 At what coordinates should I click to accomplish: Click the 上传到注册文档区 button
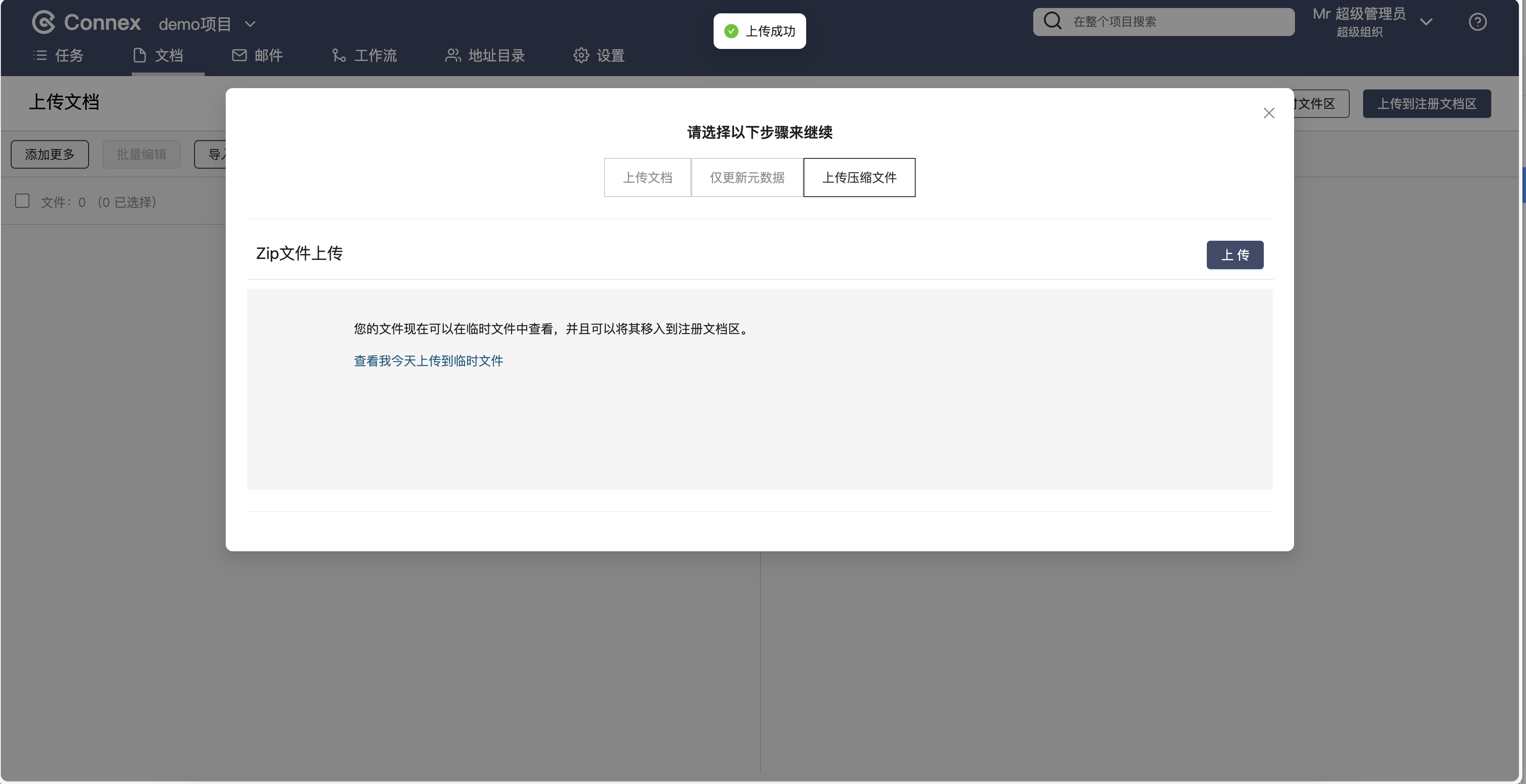(x=1426, y=104)
